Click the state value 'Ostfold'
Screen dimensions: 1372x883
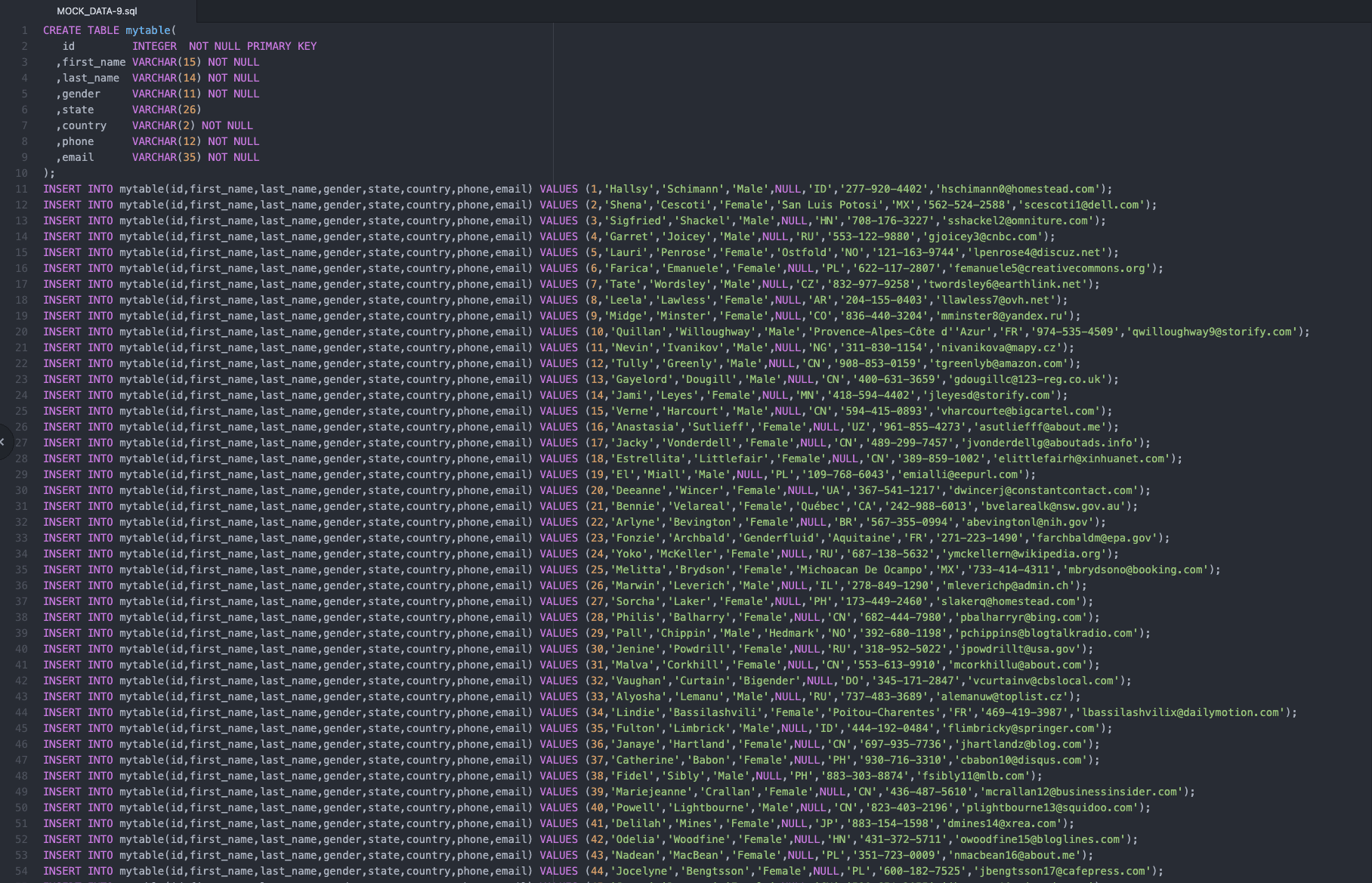[804, 252]
